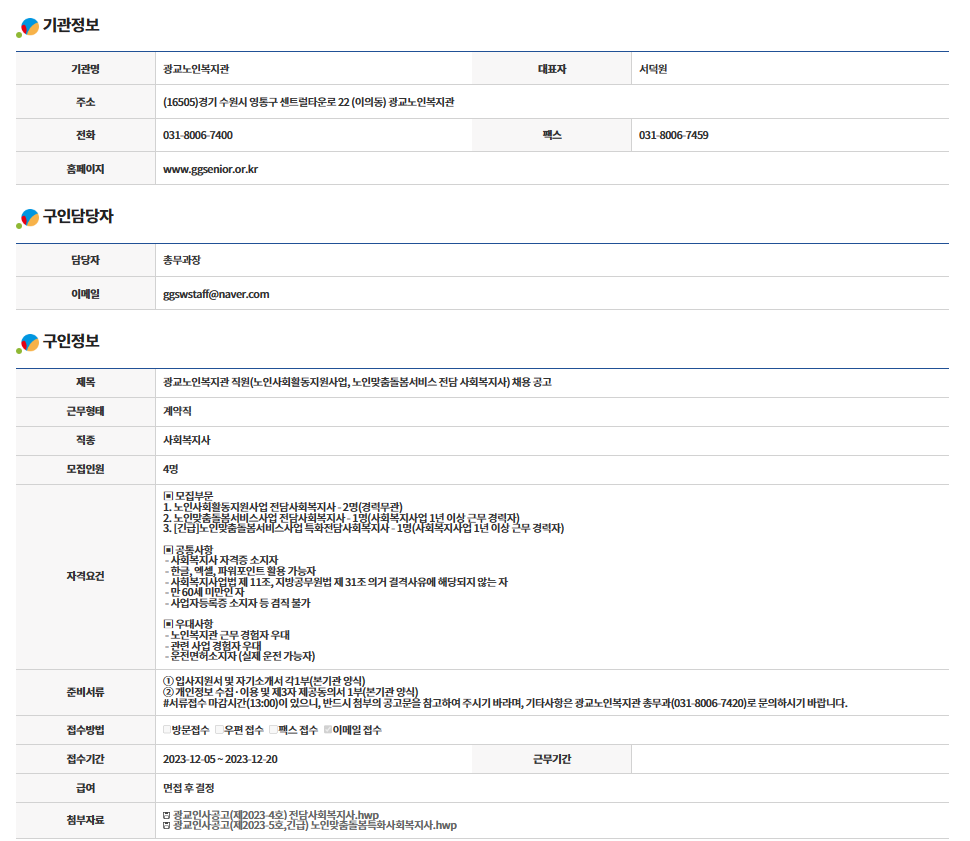Check the 방문접수 checkbox
Screen dimensions: 970x841
tap(167, 730)
